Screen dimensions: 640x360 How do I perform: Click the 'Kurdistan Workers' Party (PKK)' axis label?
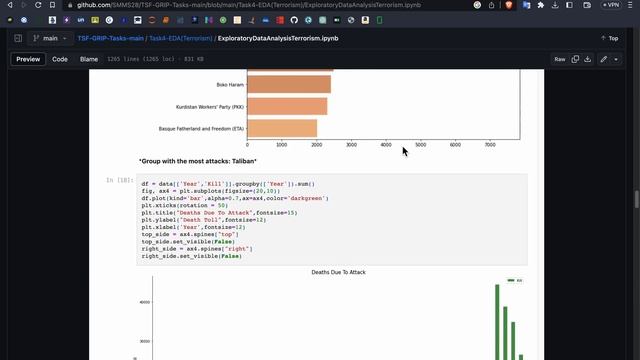pos(210,107)
